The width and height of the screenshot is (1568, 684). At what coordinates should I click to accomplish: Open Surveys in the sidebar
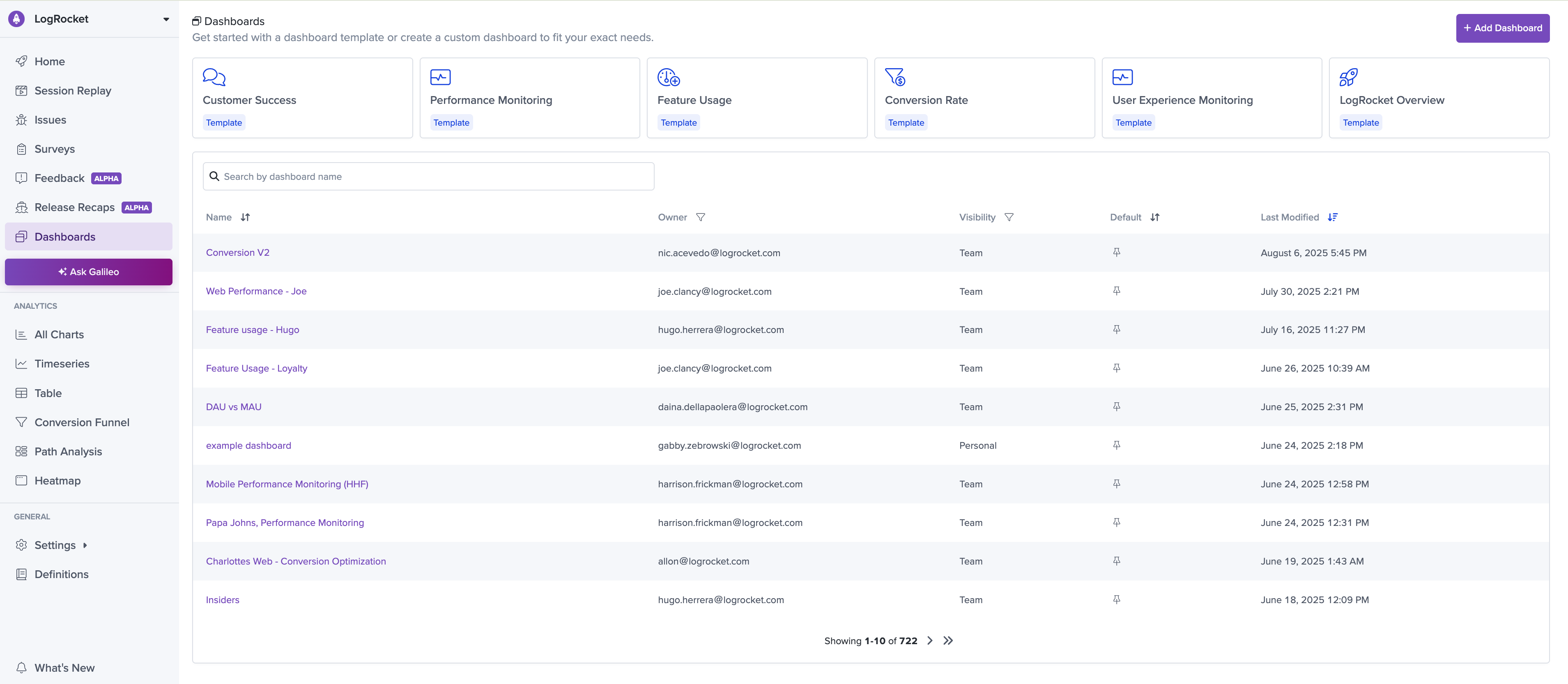click(54, 149)
